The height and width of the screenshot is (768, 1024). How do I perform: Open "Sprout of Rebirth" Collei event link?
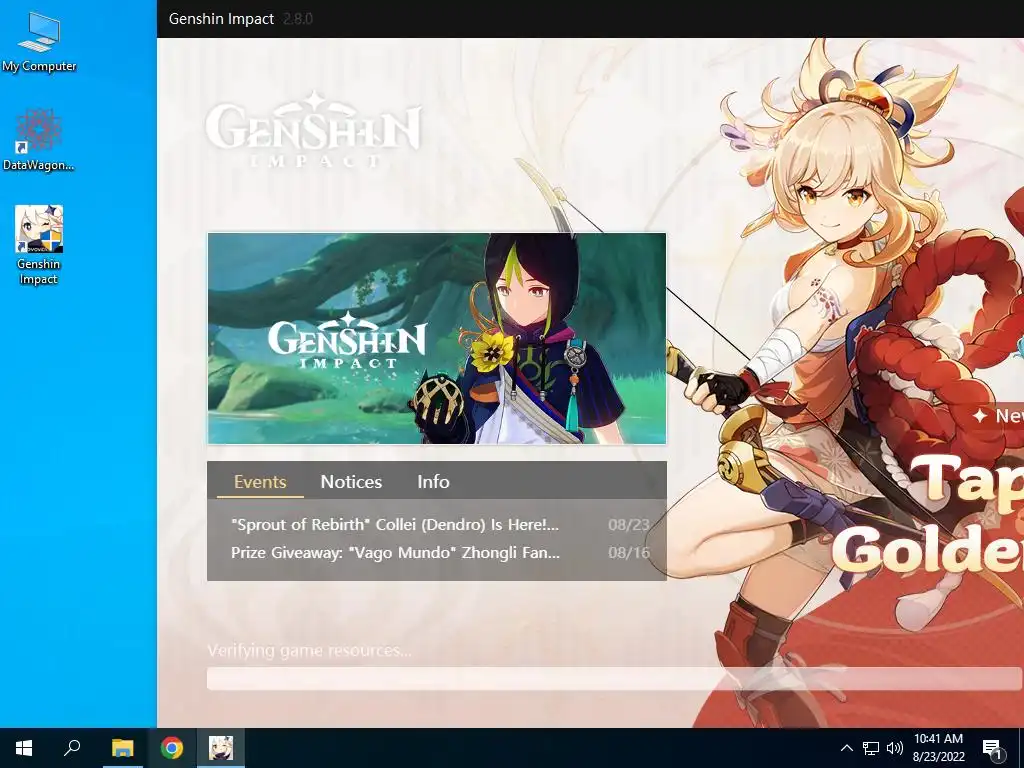395,524
